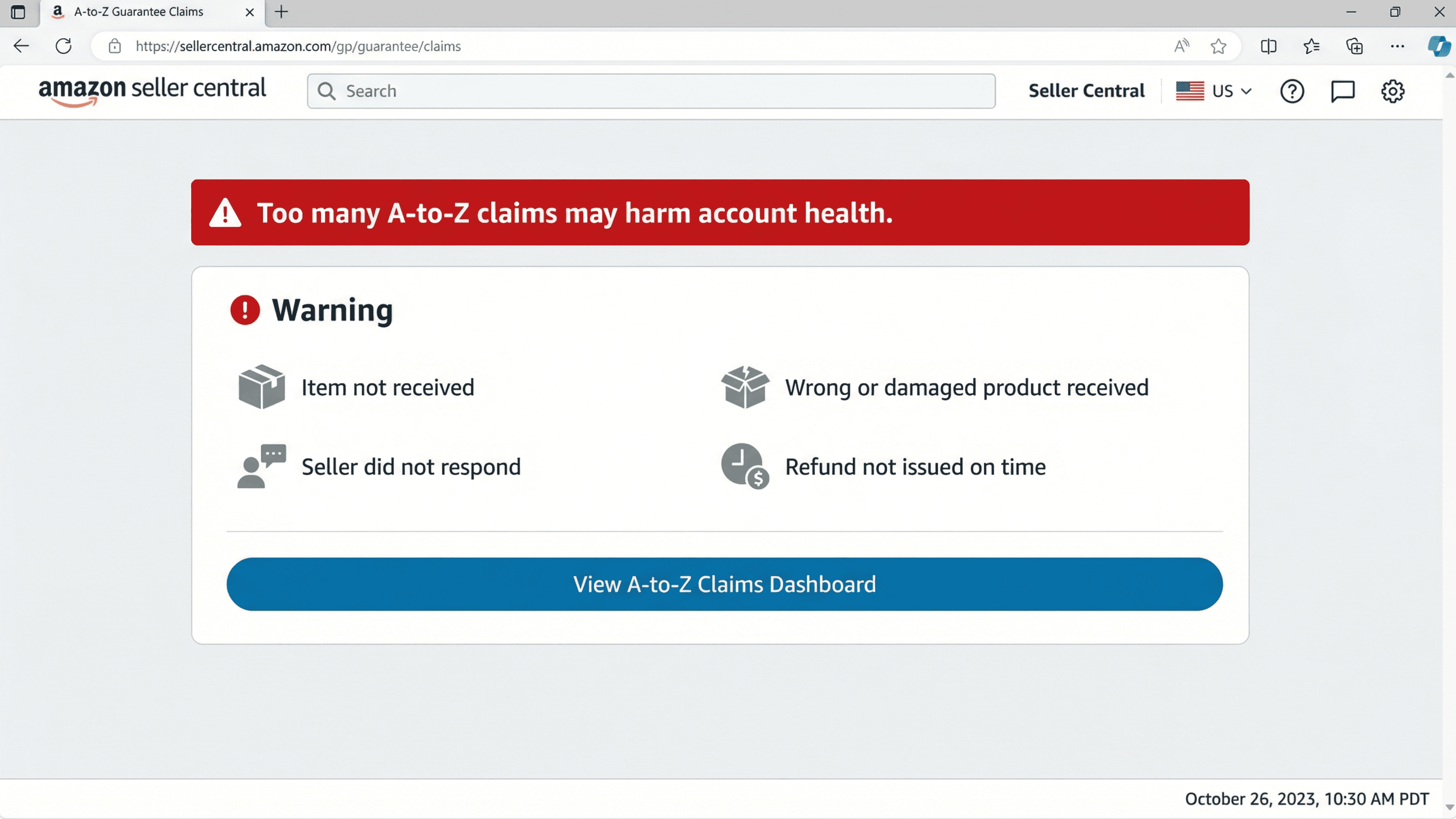Open the messages speech bubble icon
Image resolution: width=1456 pixels, height=819 pixels.
click(1342, 91)
